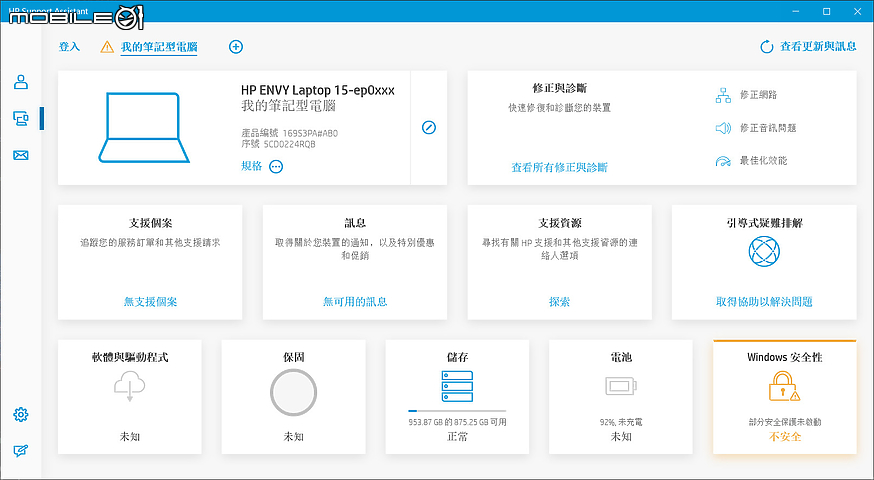
Task: Click the 軟體與驅動程式 card title
Action: [129, 357]
